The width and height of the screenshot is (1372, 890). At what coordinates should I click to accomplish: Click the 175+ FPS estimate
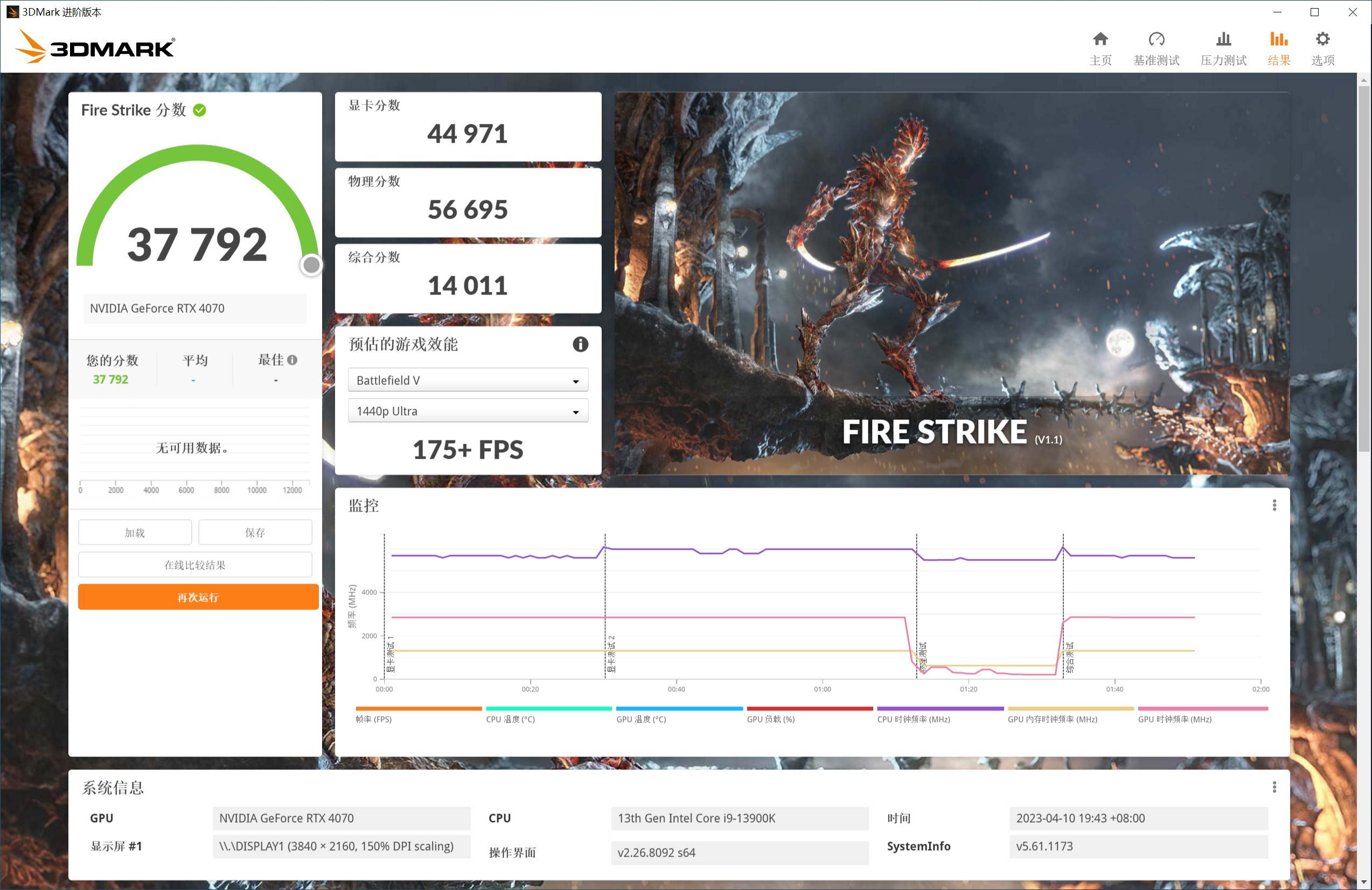[468, 450]
